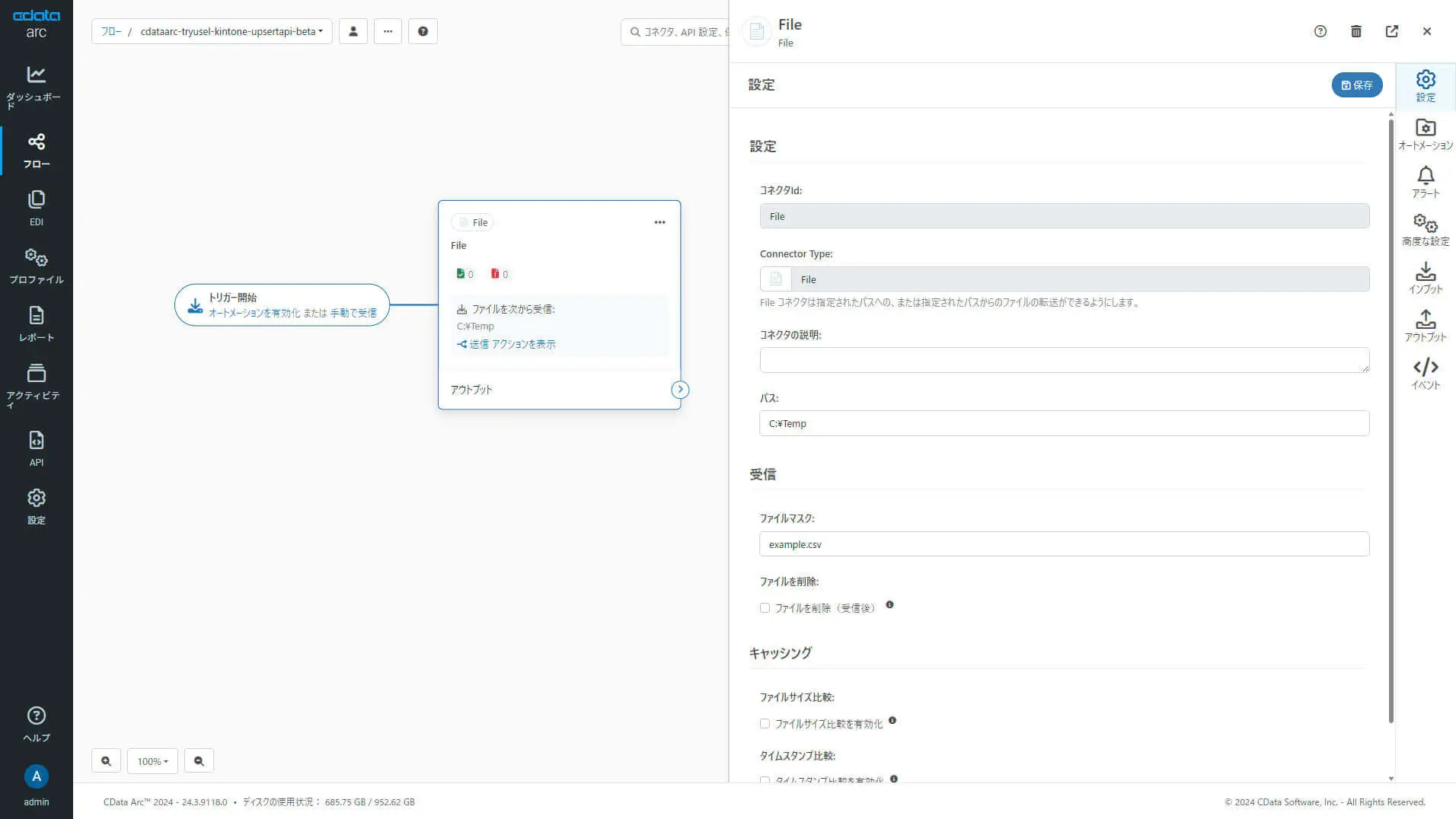Click the manual receive link on trigger
The height and width of the screenshot is (819, 1456).
click(353, 313)
